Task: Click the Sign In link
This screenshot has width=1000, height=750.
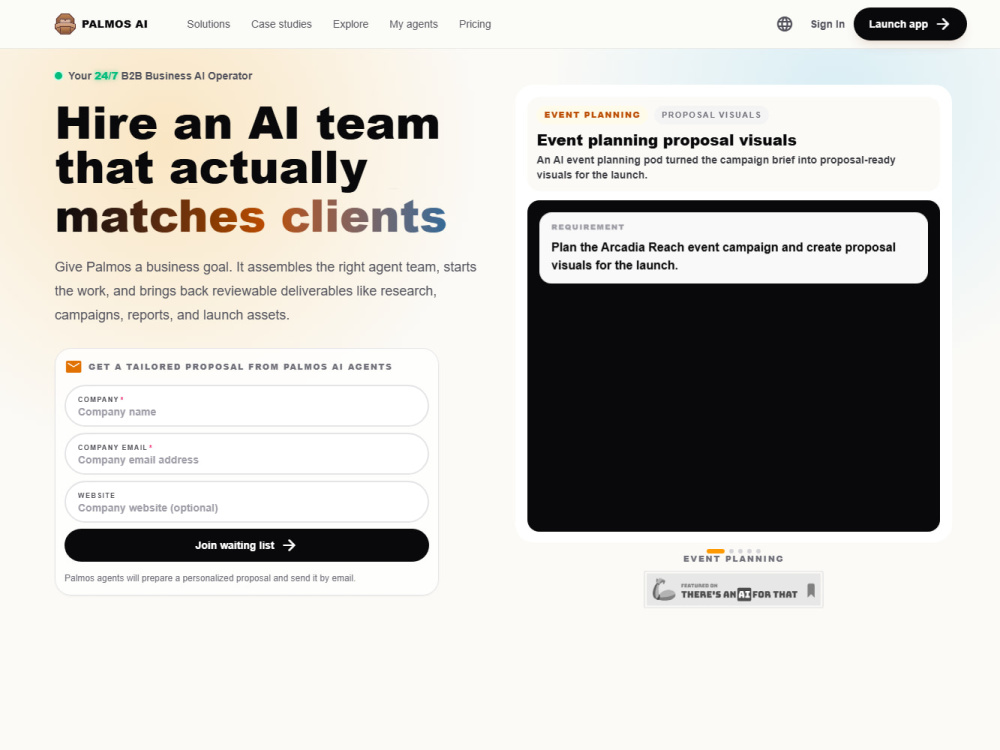Action: pos(827,24)
